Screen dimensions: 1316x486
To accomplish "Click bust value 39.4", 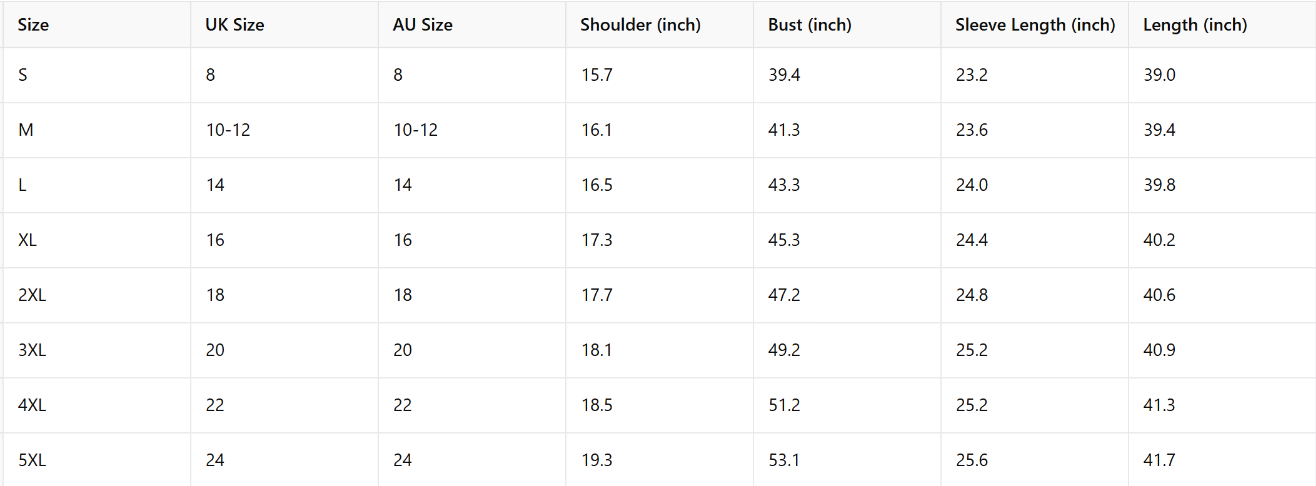I will [x=784, y=75].
